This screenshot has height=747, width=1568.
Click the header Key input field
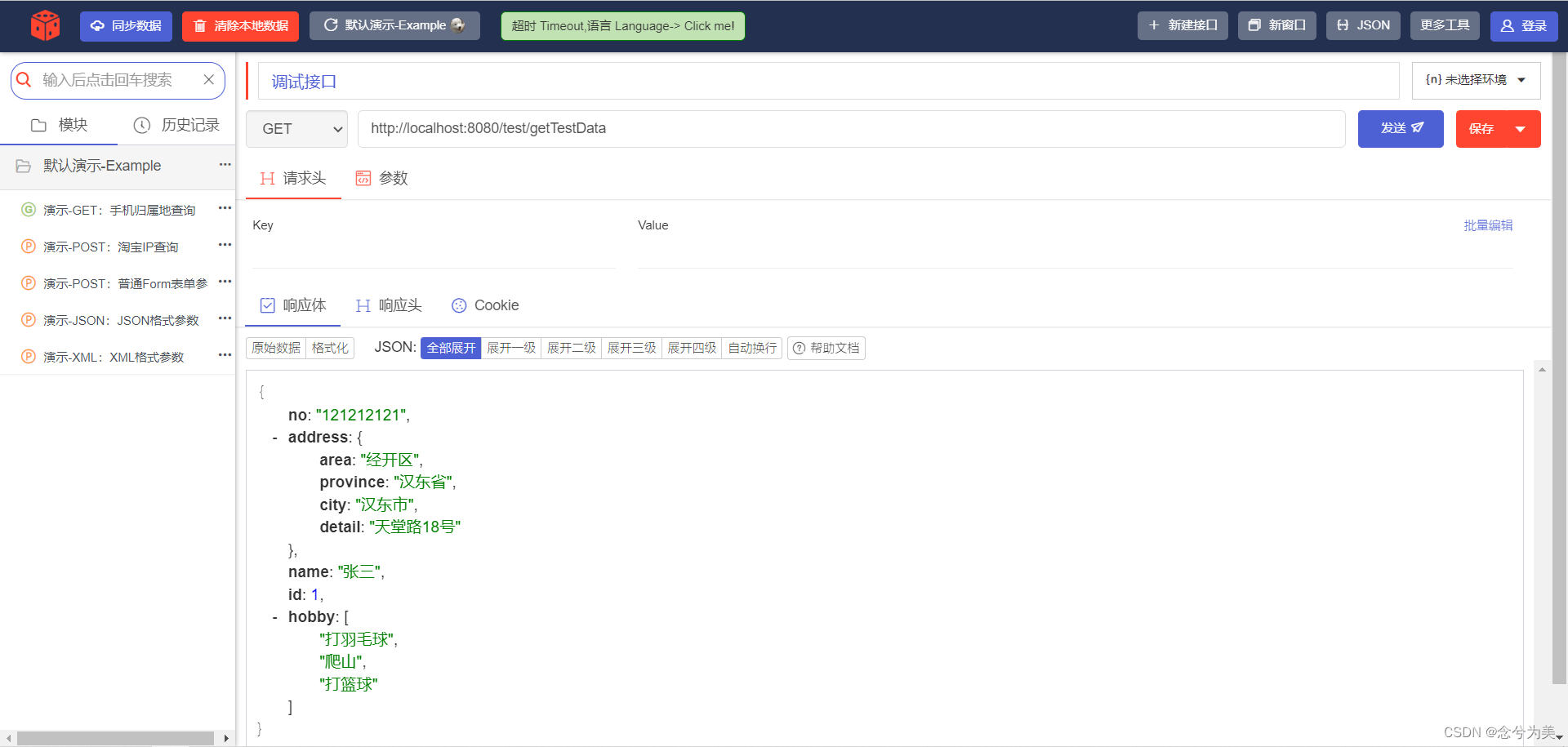pos(434,253)
